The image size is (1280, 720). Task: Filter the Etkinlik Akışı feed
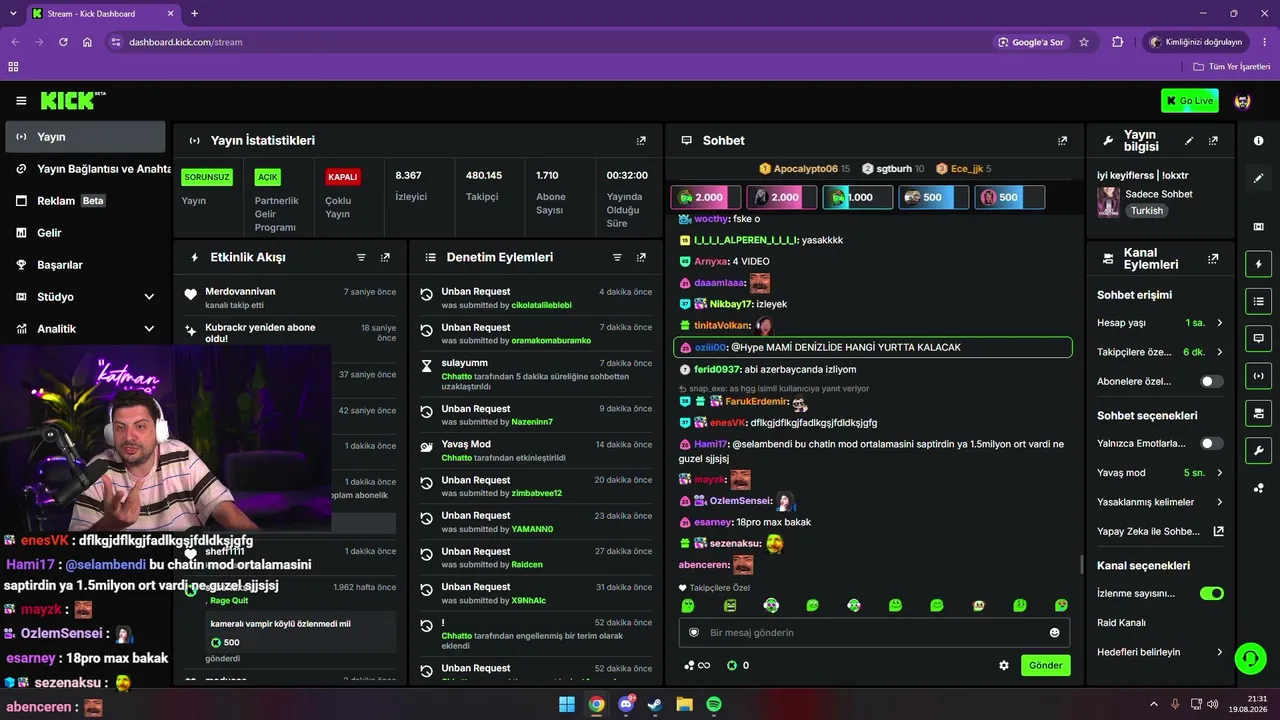(362, 257)
